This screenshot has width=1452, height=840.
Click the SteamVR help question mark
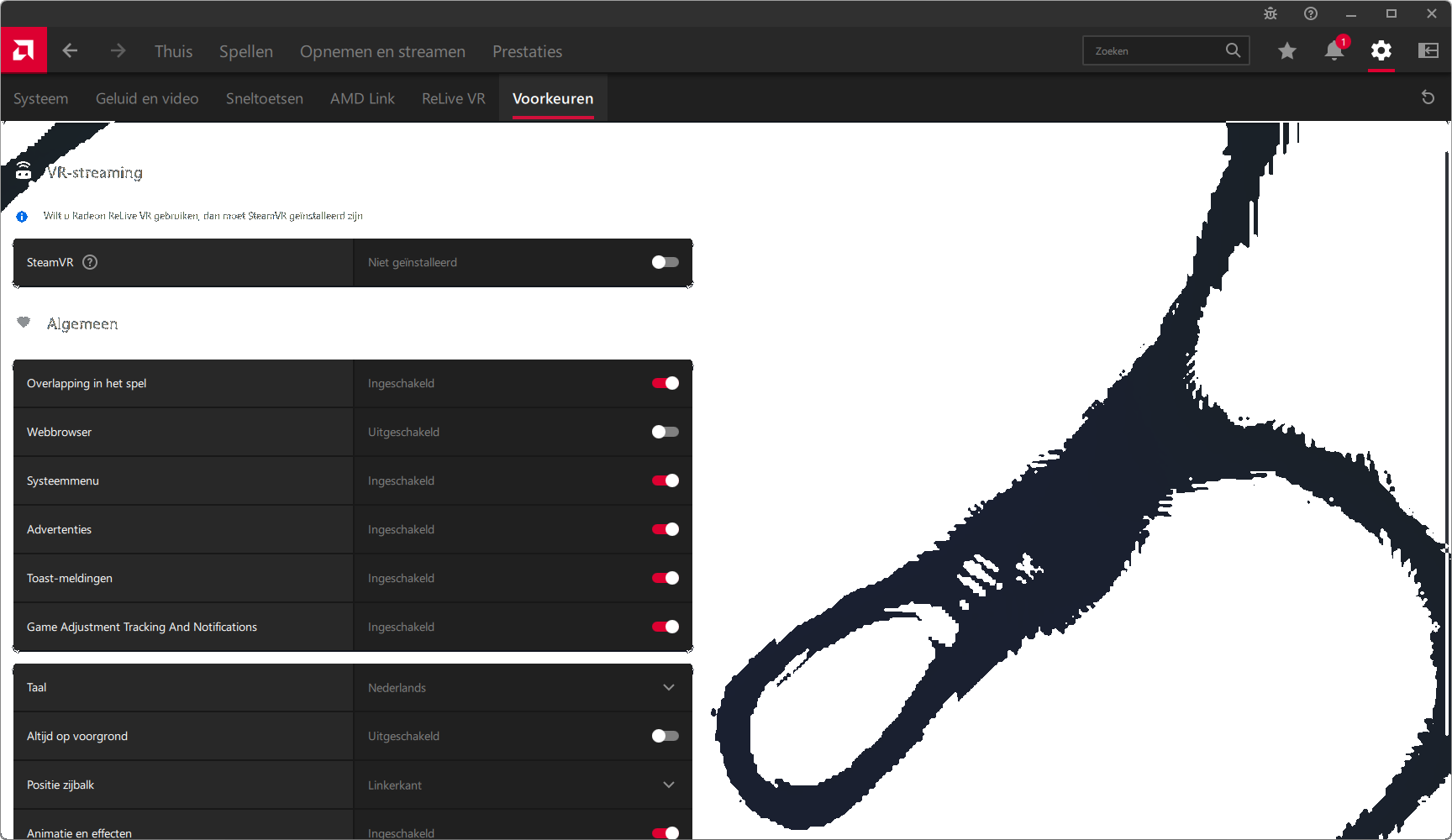click(90, 262)
